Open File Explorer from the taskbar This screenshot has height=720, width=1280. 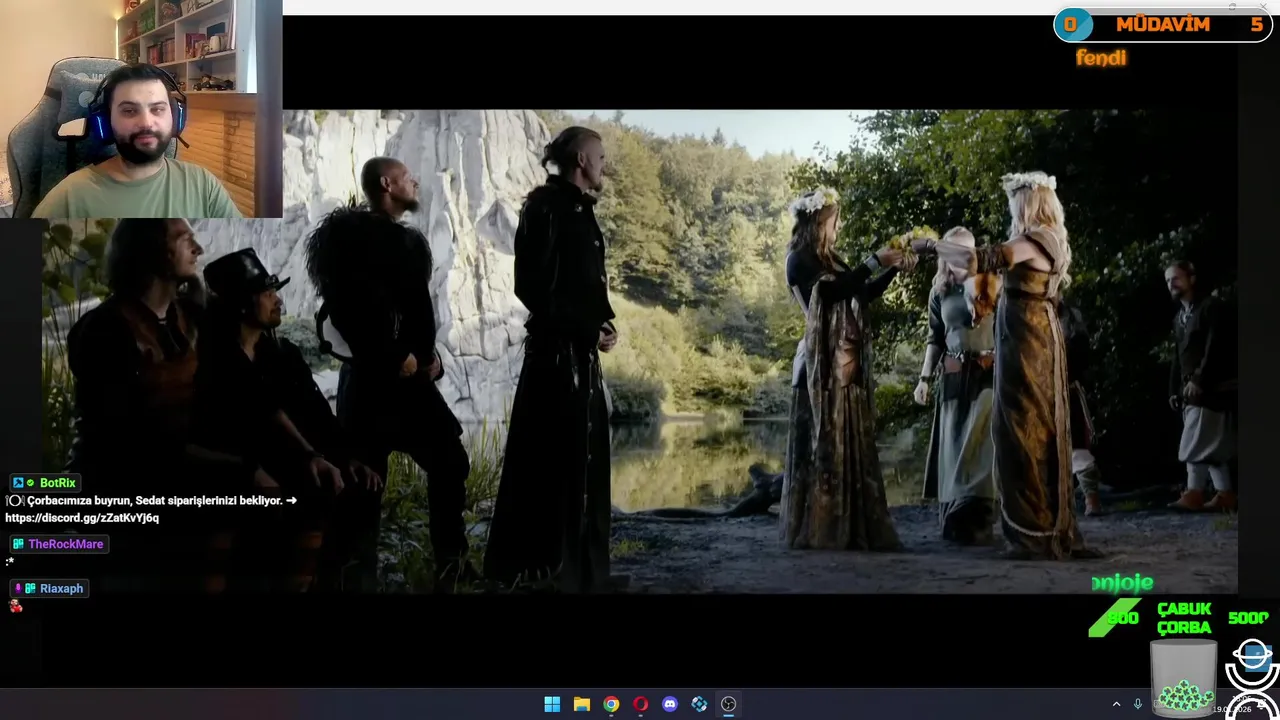click(x=581, y=704)
